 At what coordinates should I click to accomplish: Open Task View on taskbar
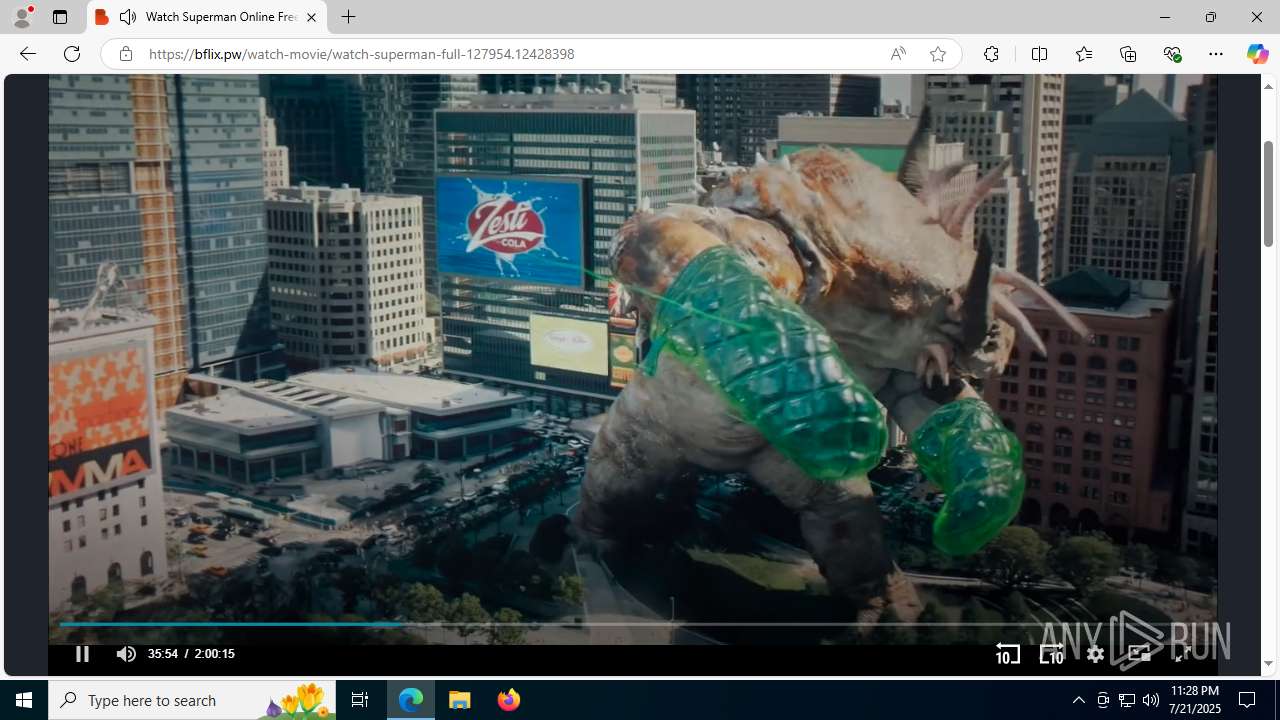360,700
